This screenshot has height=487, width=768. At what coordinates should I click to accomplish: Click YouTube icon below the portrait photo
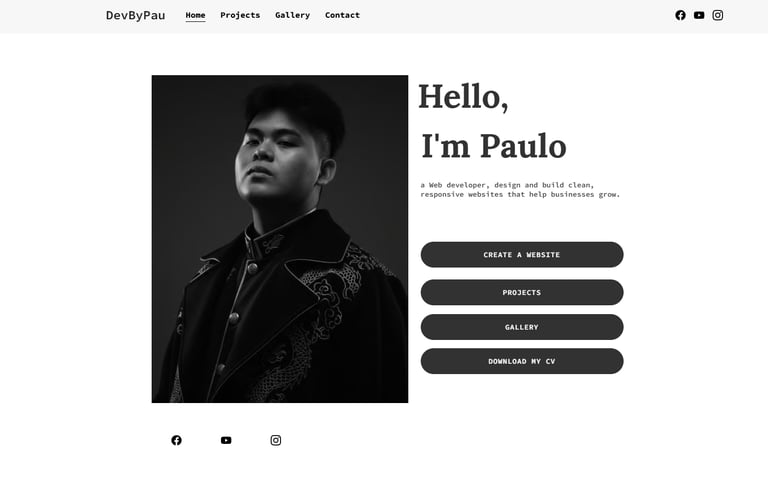click(x=226, y=440)
